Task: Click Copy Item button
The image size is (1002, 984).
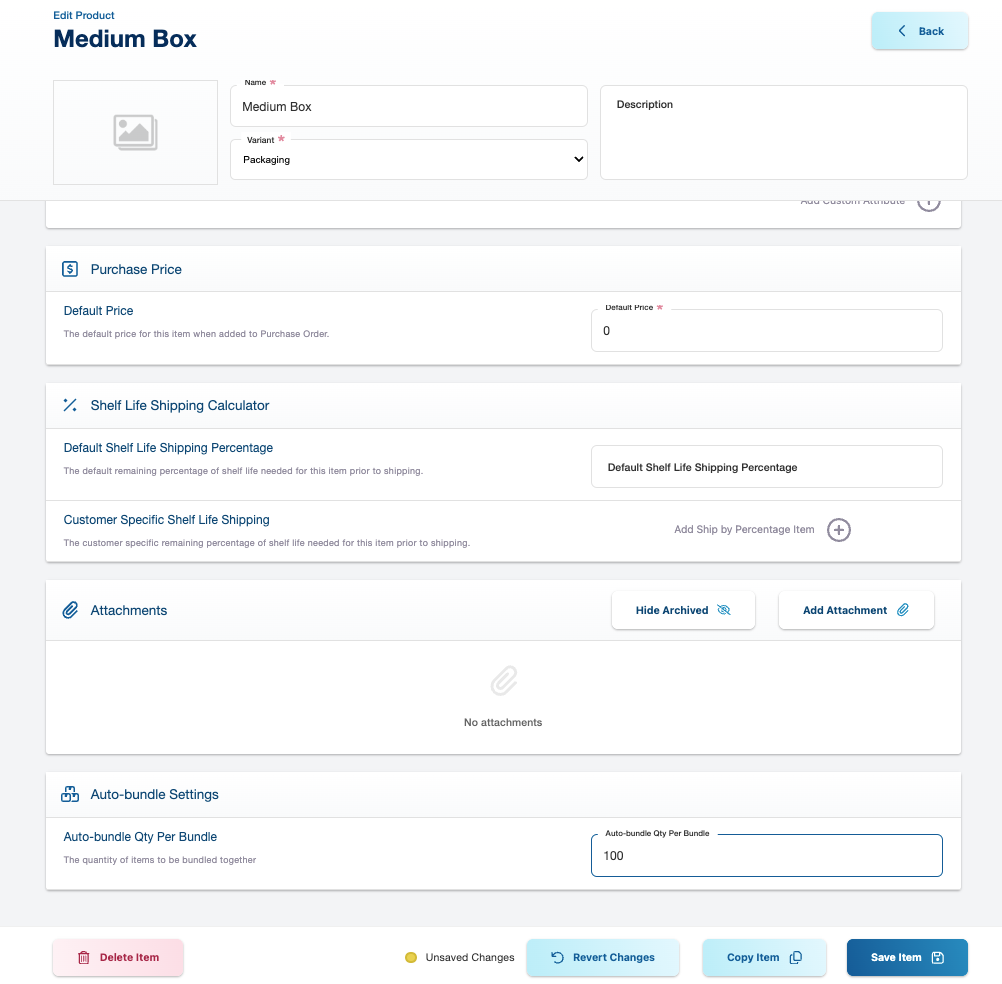Action: (x=764, y=957)
